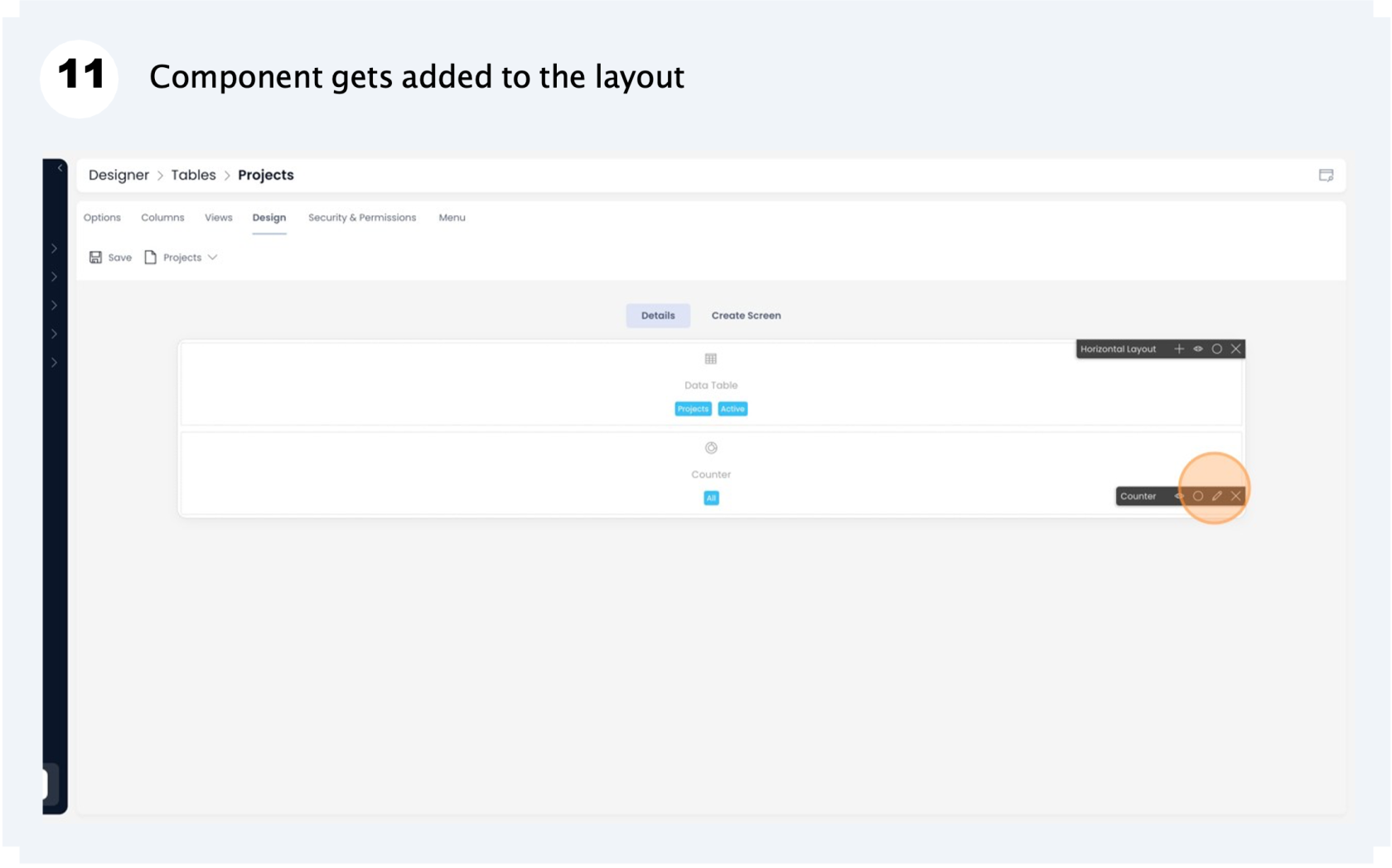Open the Columns tab
Image resolution: width=1392 pixels, height=868 pixels.
coord(162,217)
